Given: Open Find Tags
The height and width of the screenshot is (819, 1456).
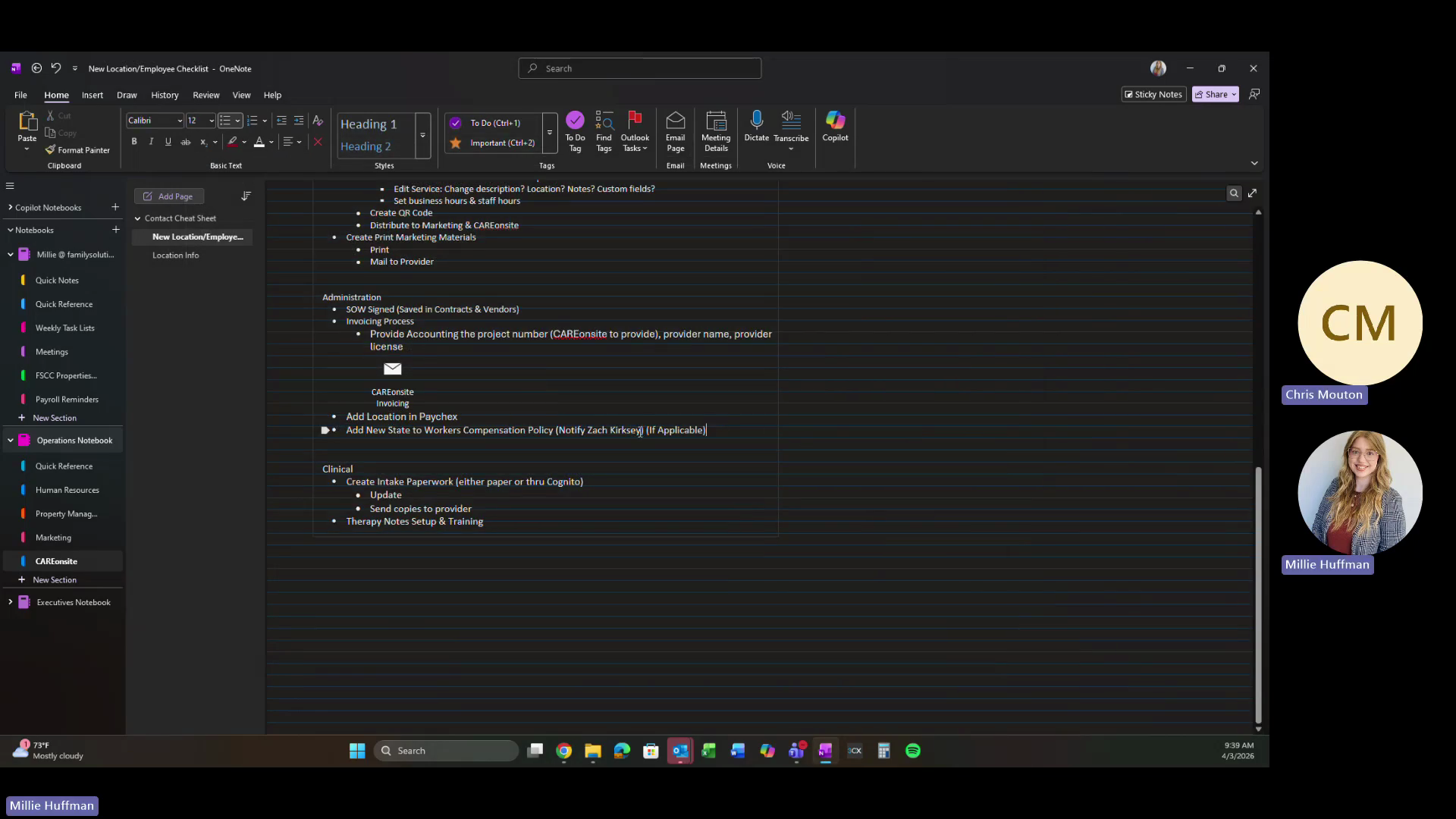Looking at the screenshot, I should click(x=604, y=132).
